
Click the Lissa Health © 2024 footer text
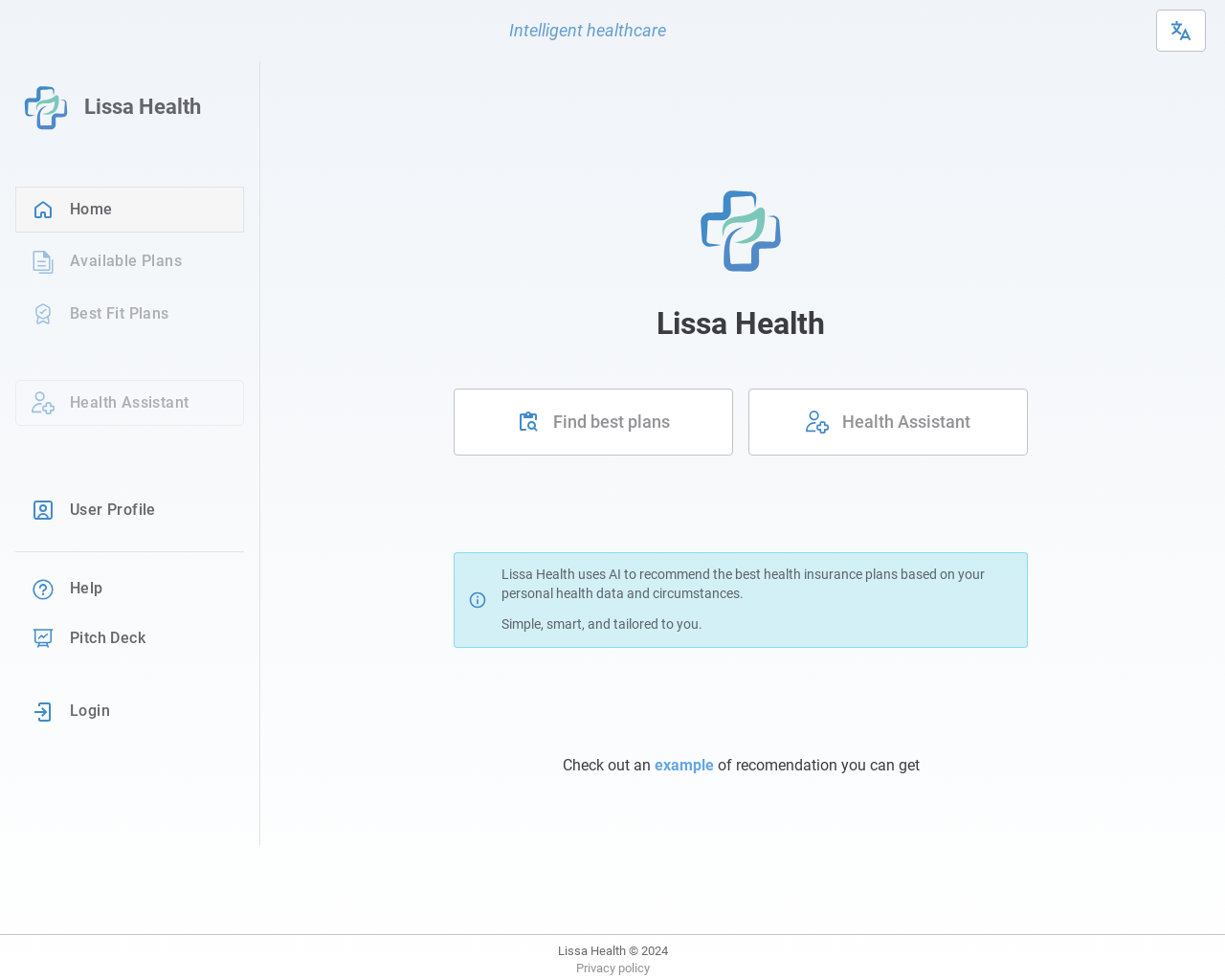click(612, 951)
